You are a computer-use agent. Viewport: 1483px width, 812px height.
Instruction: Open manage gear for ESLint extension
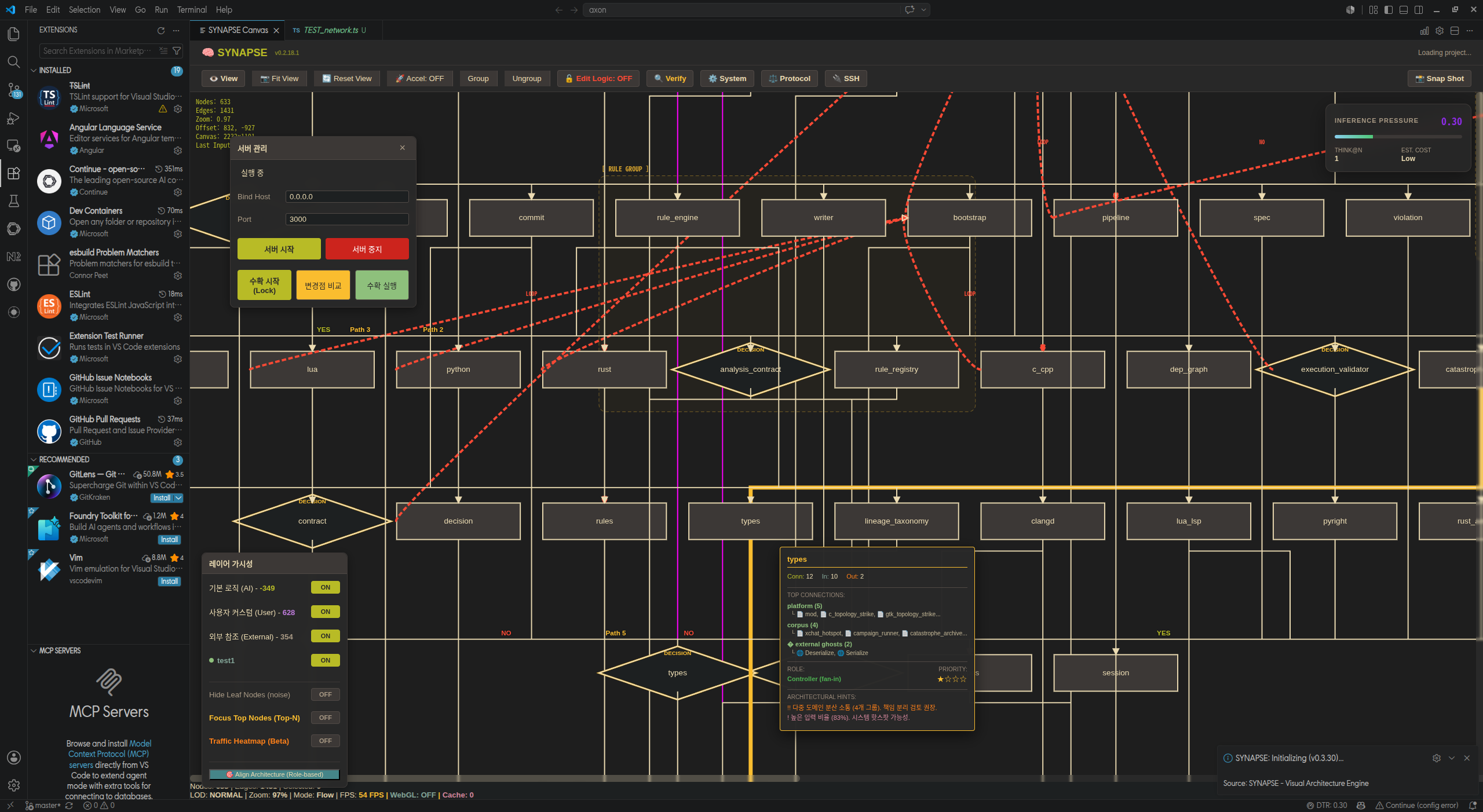[178, 317]
